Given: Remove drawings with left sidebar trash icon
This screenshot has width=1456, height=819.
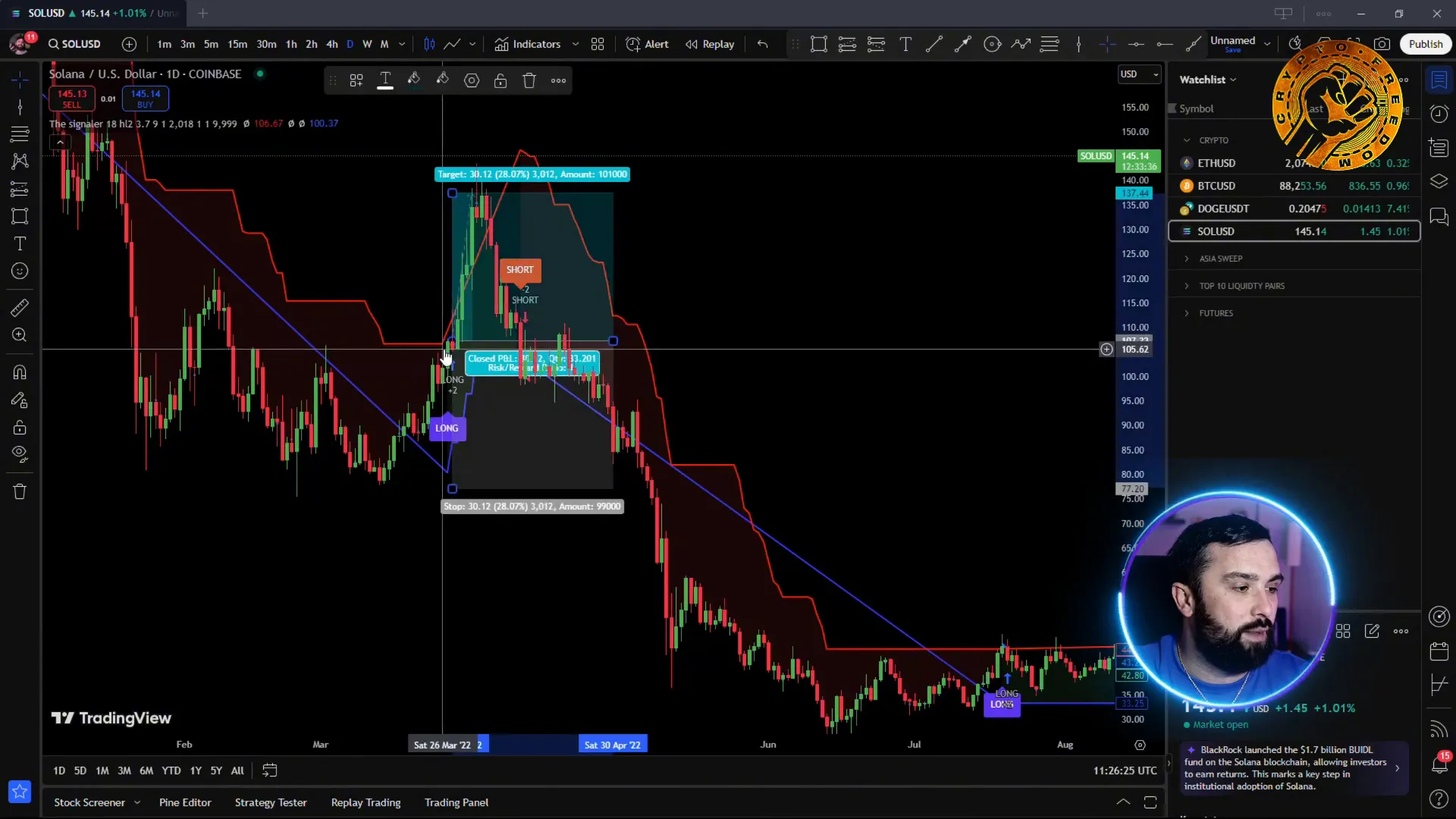Looking at the screenshot, I should pyautogui.click(x=20, y=491).
